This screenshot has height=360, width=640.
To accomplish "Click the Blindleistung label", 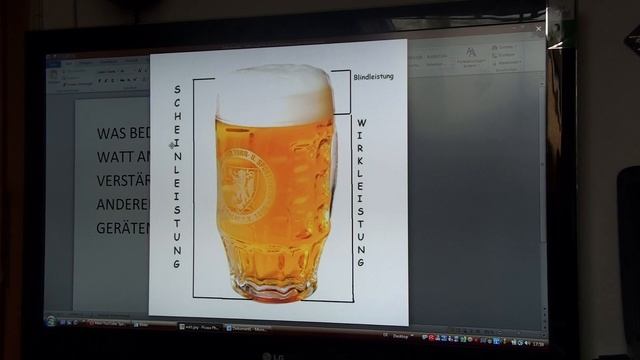I will [373, 76].
